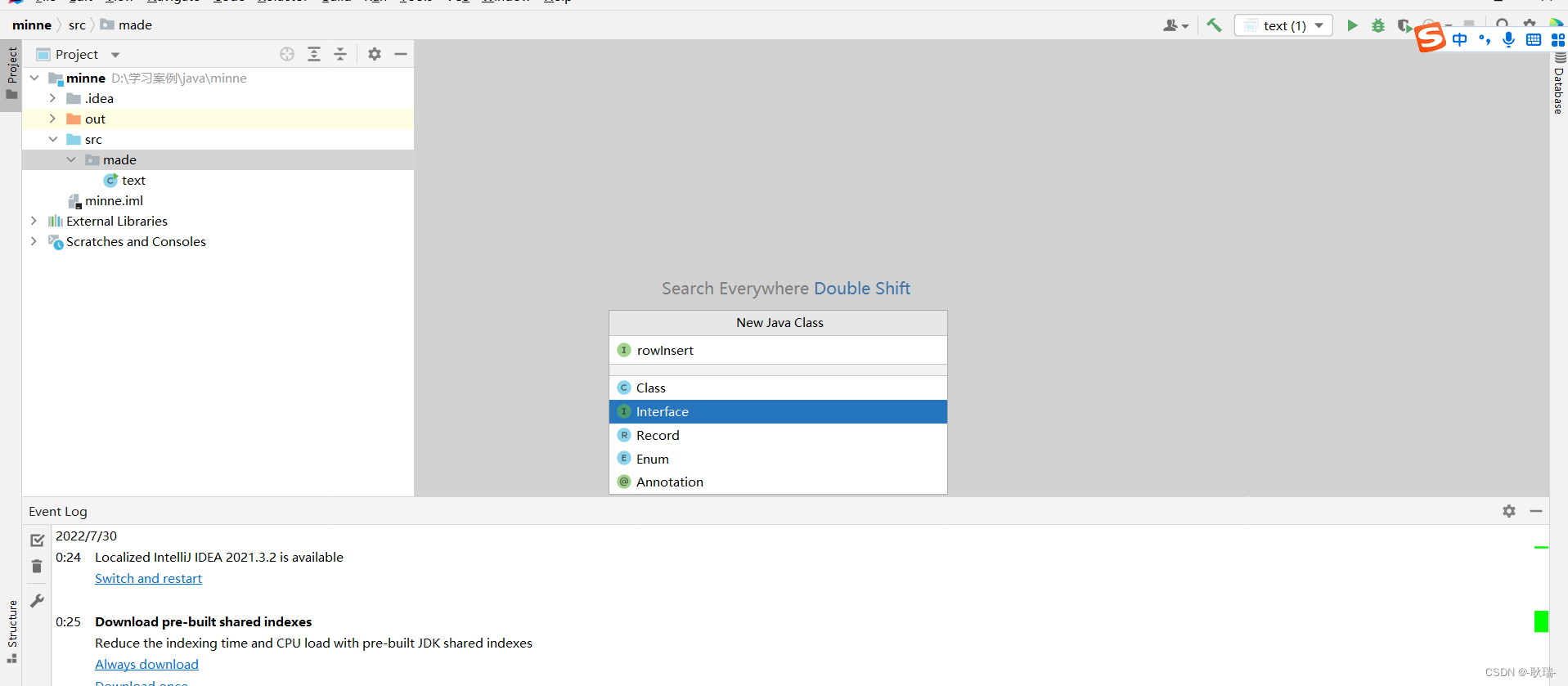
Task: Open Project panel settings gear
Action: click(375, 54)
